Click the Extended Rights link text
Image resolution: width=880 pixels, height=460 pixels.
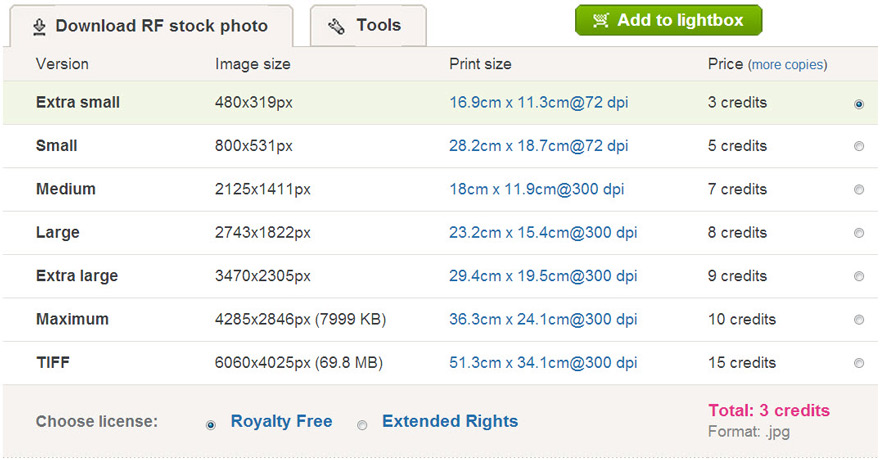[450, 422]
